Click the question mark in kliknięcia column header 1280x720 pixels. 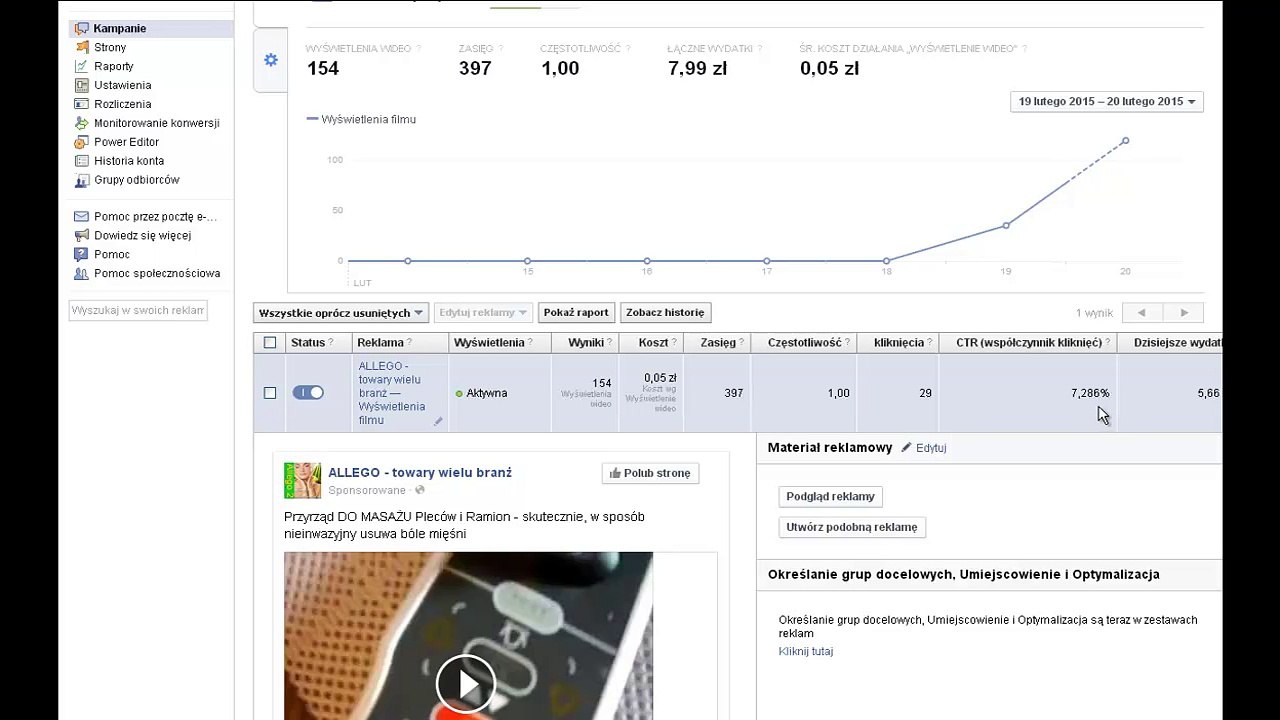[x=931, y=343]
